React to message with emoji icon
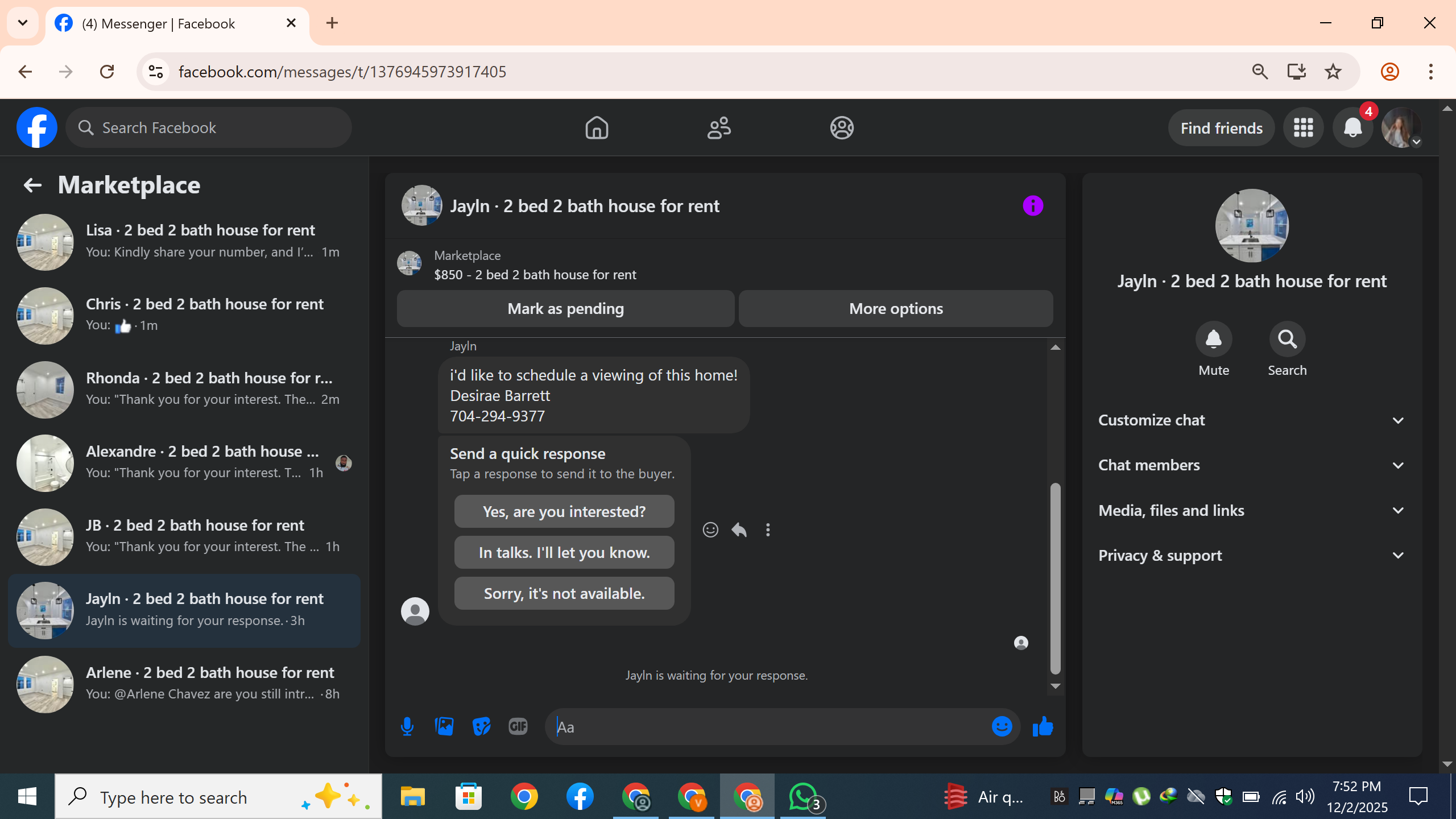Screen dimensions: 1456x819 (x=710, y=530)
